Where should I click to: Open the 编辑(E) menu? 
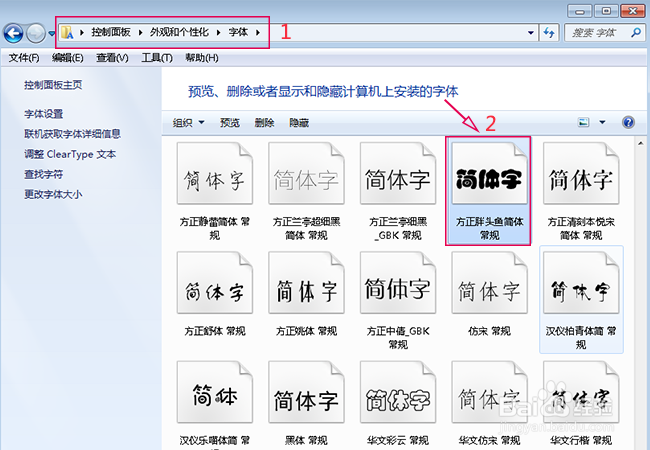coord(68,58)
